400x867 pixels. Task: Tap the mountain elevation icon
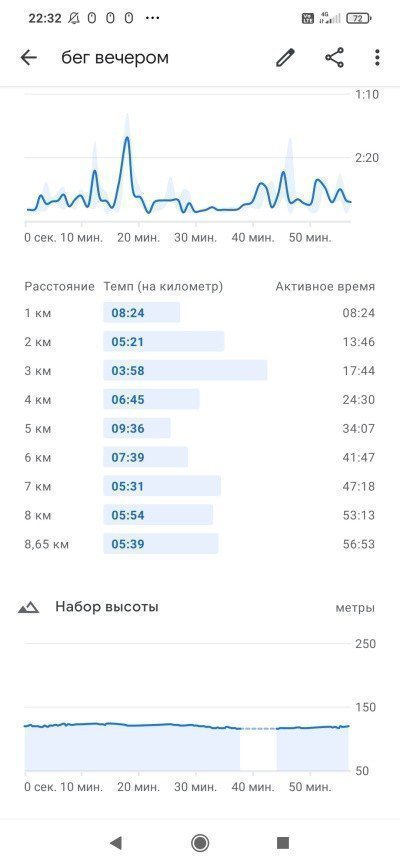pyautogui.click(x=28, y=607)
